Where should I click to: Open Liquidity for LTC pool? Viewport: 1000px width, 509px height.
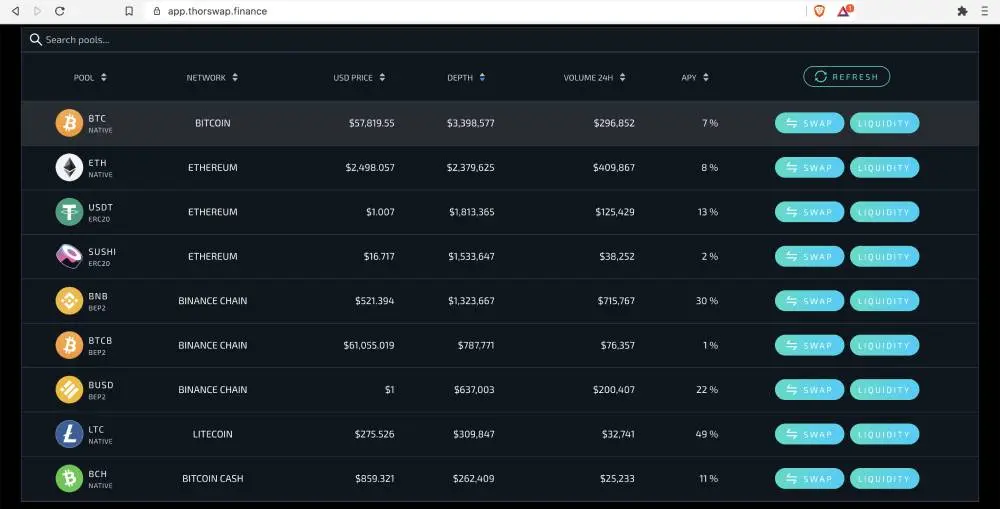click(x=884, y=434)
